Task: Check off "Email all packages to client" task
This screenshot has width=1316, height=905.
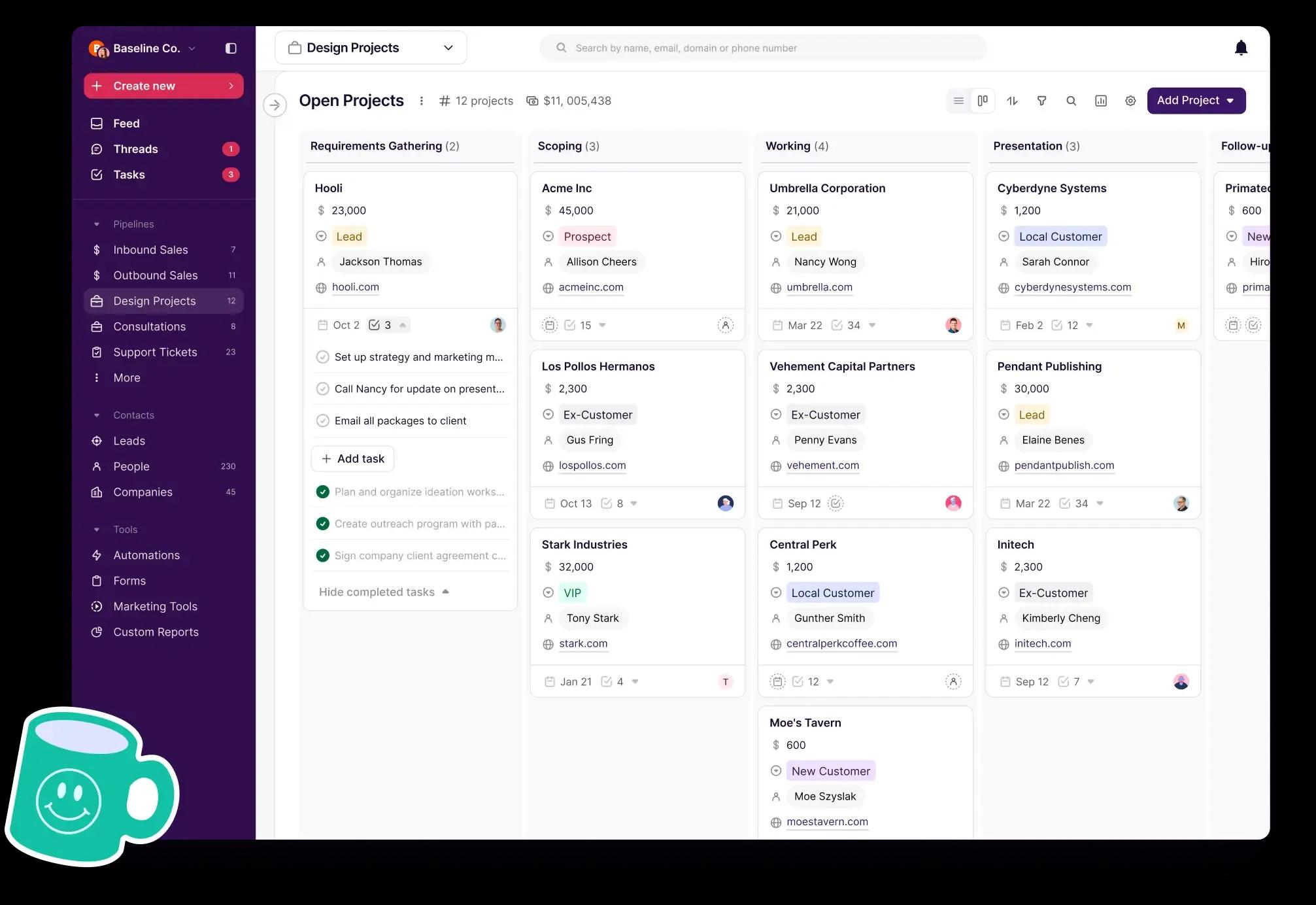Action: tap(322, 420)
